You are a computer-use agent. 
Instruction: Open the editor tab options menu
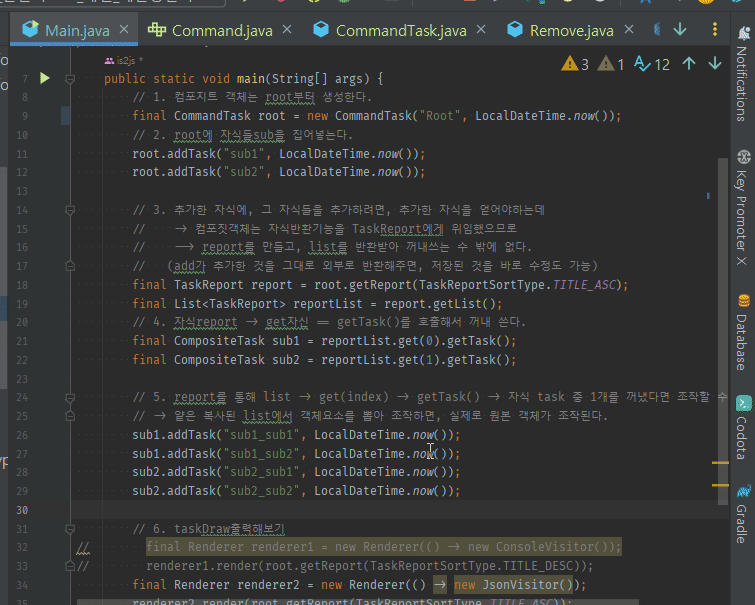pos(715,29)
